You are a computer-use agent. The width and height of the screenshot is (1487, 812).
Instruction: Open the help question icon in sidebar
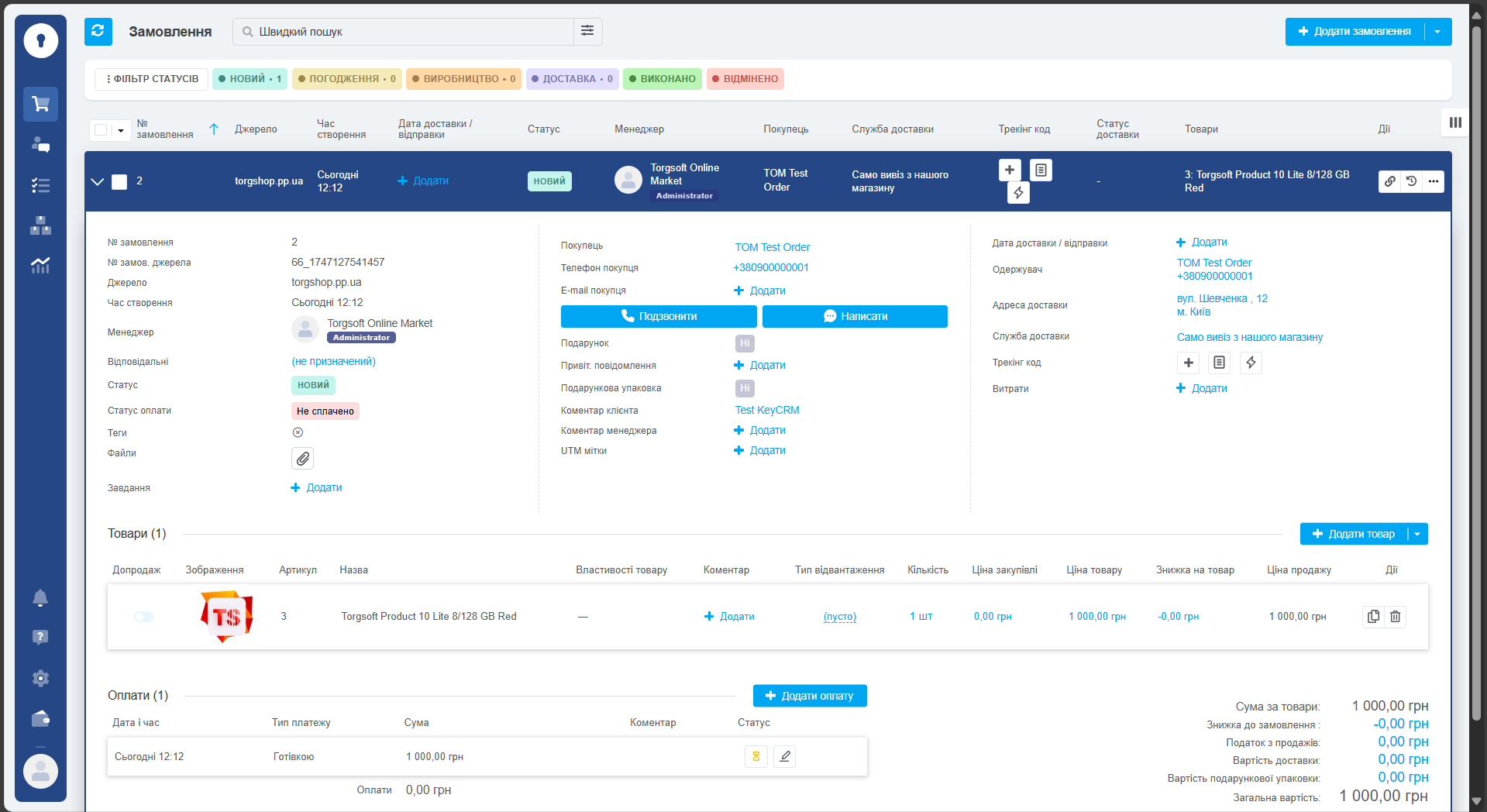coord(40,638)
